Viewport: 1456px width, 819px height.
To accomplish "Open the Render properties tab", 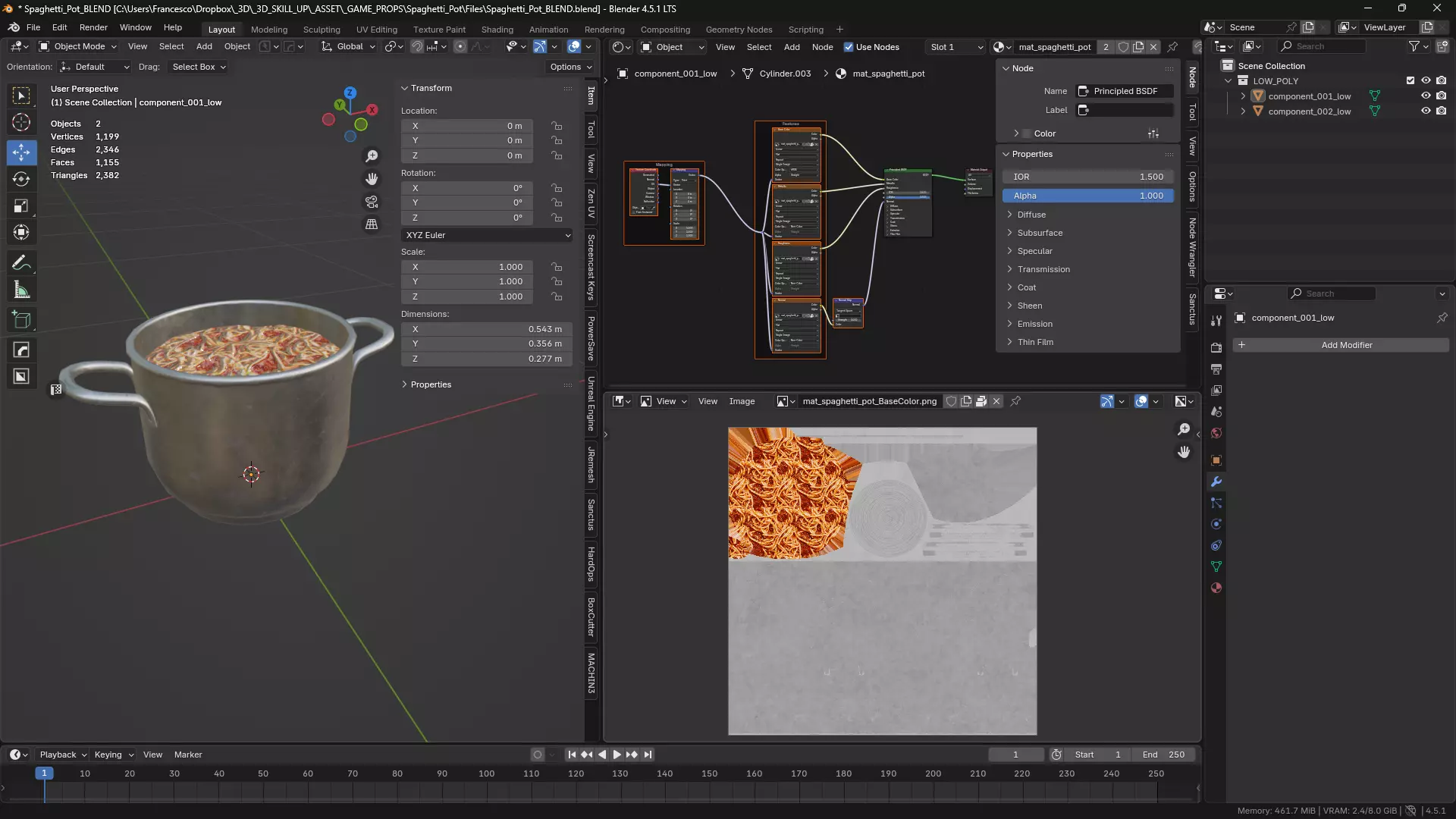I will (1216, 347).
